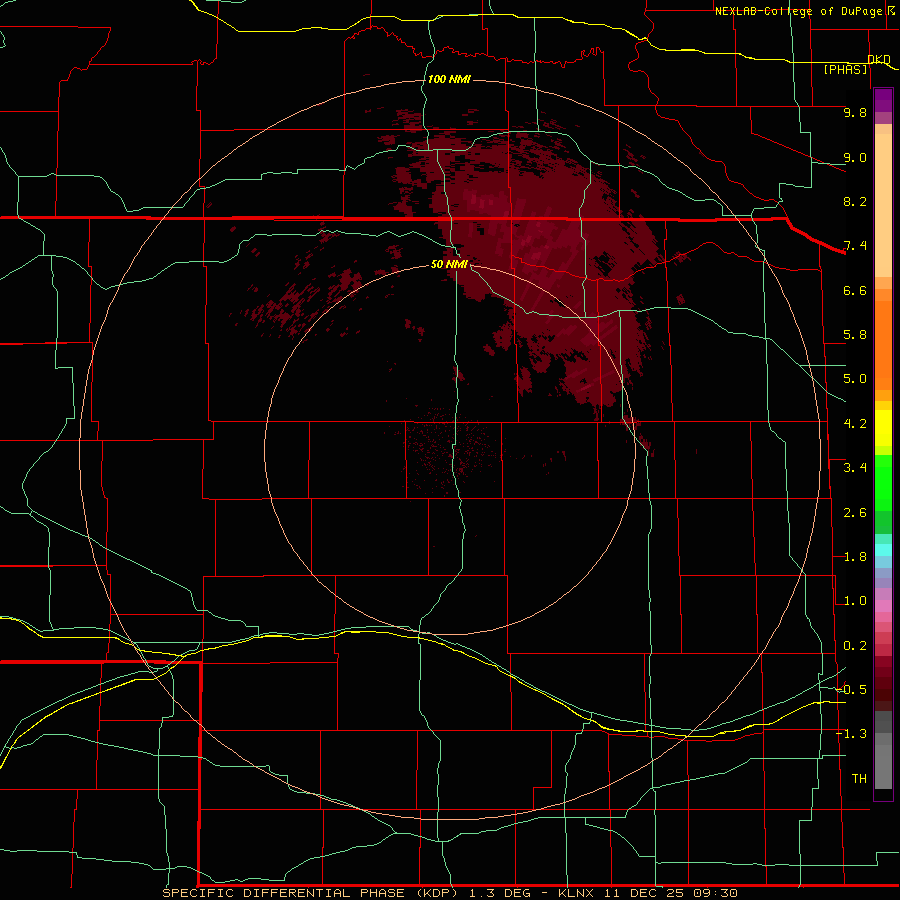Click the cyan swatch in the legend
This screenshot has height=900, width=900.
883,550
